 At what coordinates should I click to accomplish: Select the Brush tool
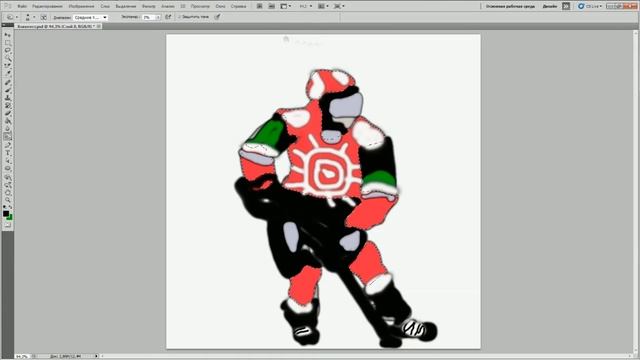tap(7, 90)
